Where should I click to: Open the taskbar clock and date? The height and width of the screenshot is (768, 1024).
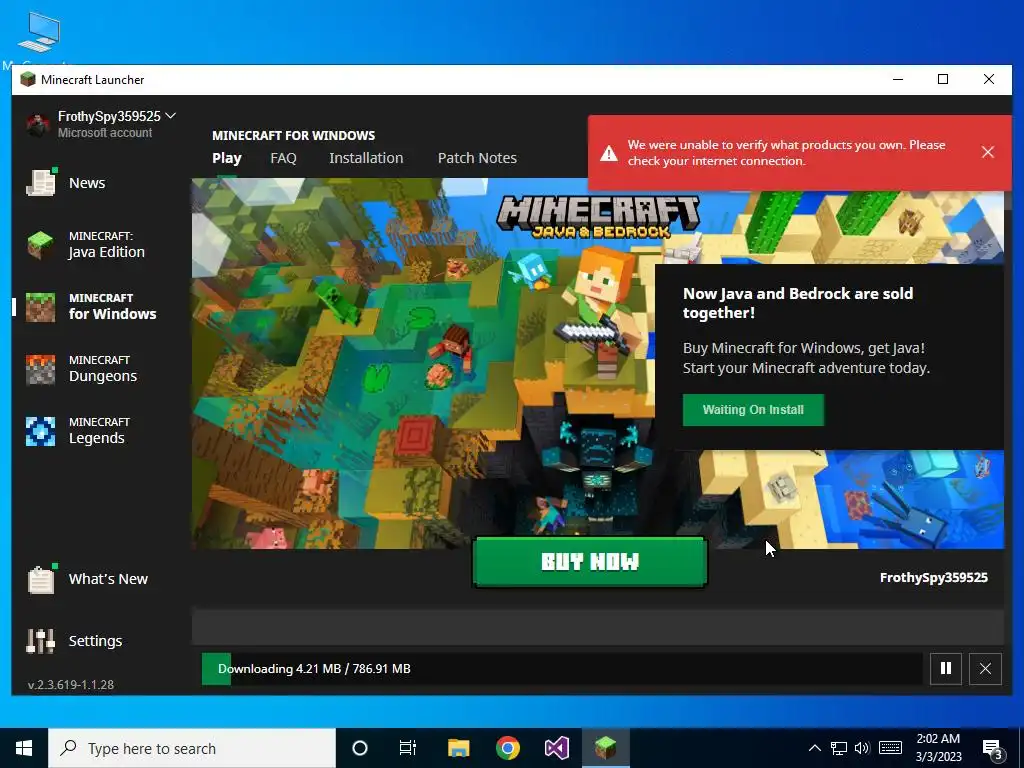938,748
